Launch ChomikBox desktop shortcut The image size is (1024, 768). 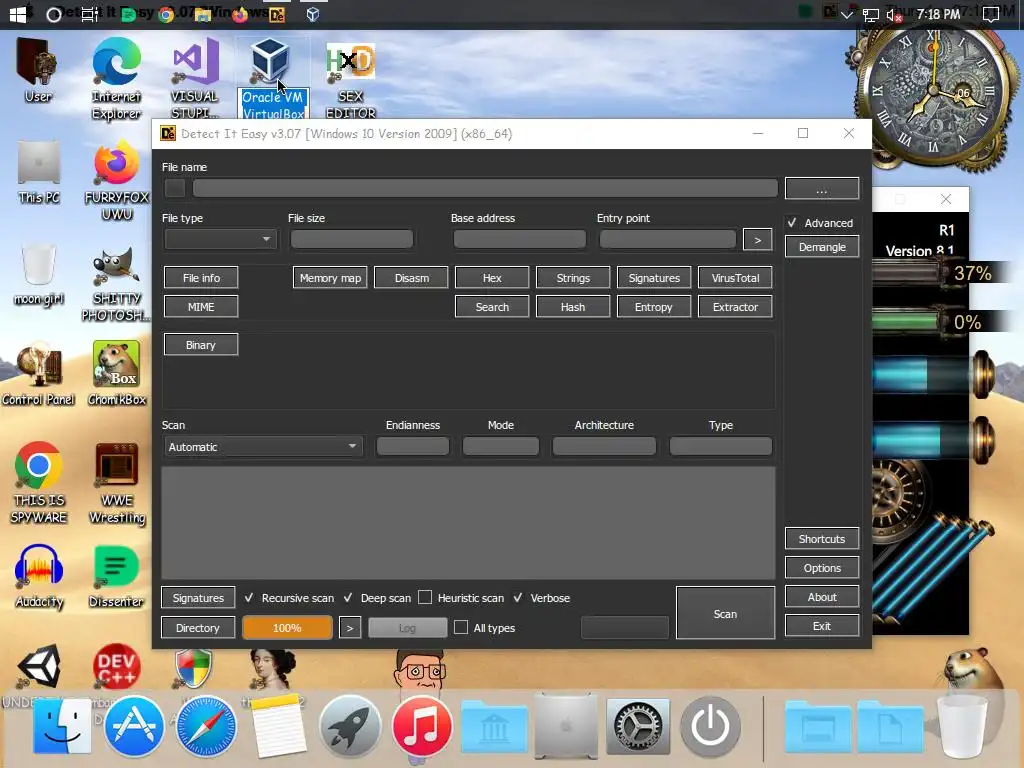tap(116, 374)
